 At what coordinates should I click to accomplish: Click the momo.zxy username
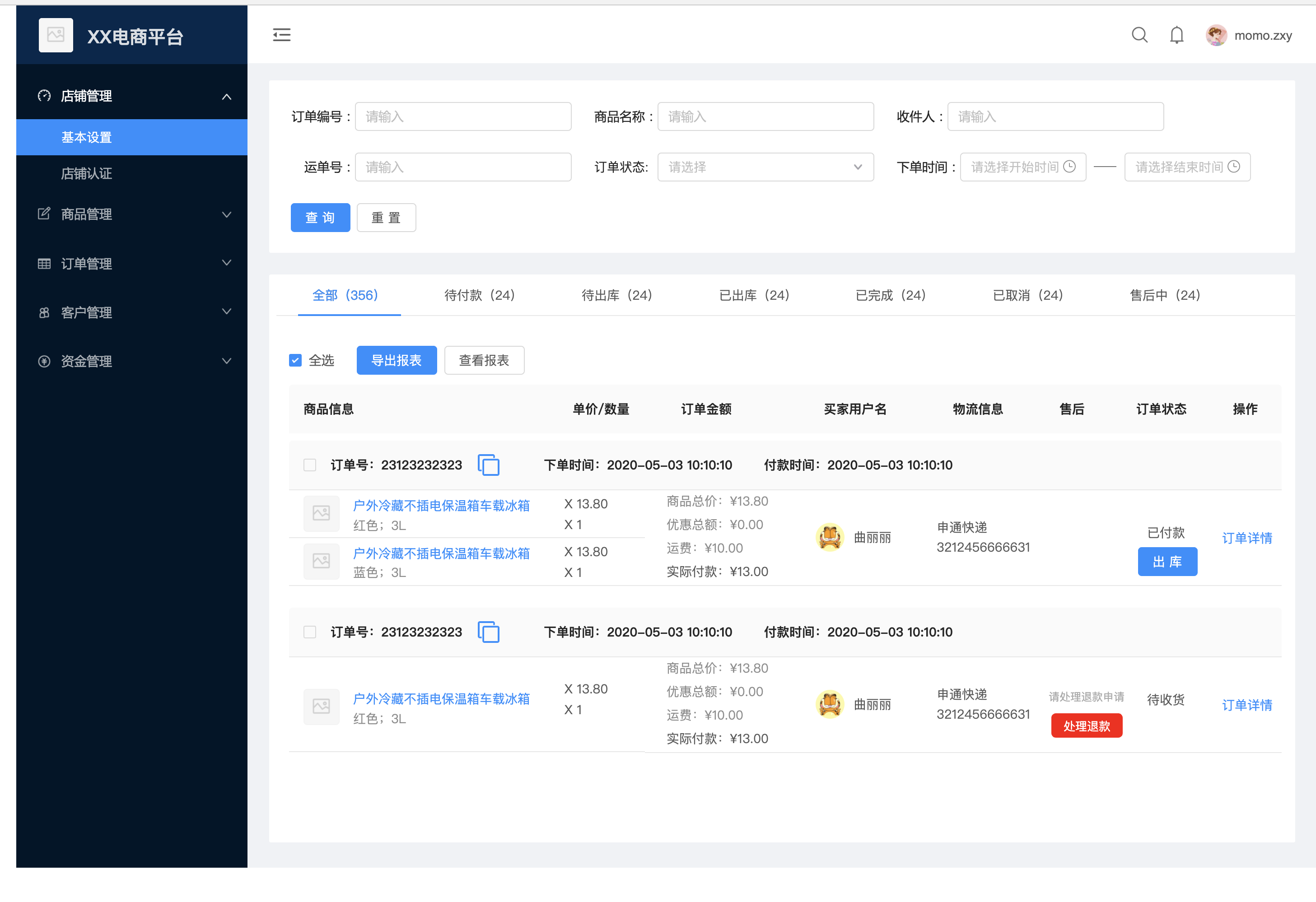[x=1263, y=36]
